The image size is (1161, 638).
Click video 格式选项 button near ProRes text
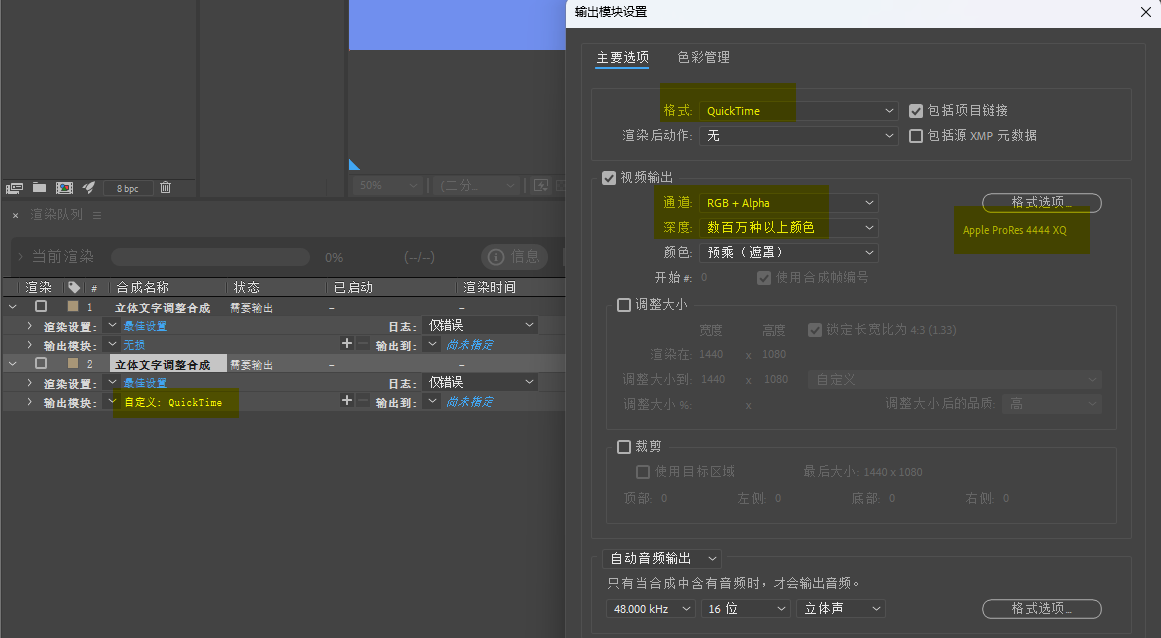pos(1042,203)
